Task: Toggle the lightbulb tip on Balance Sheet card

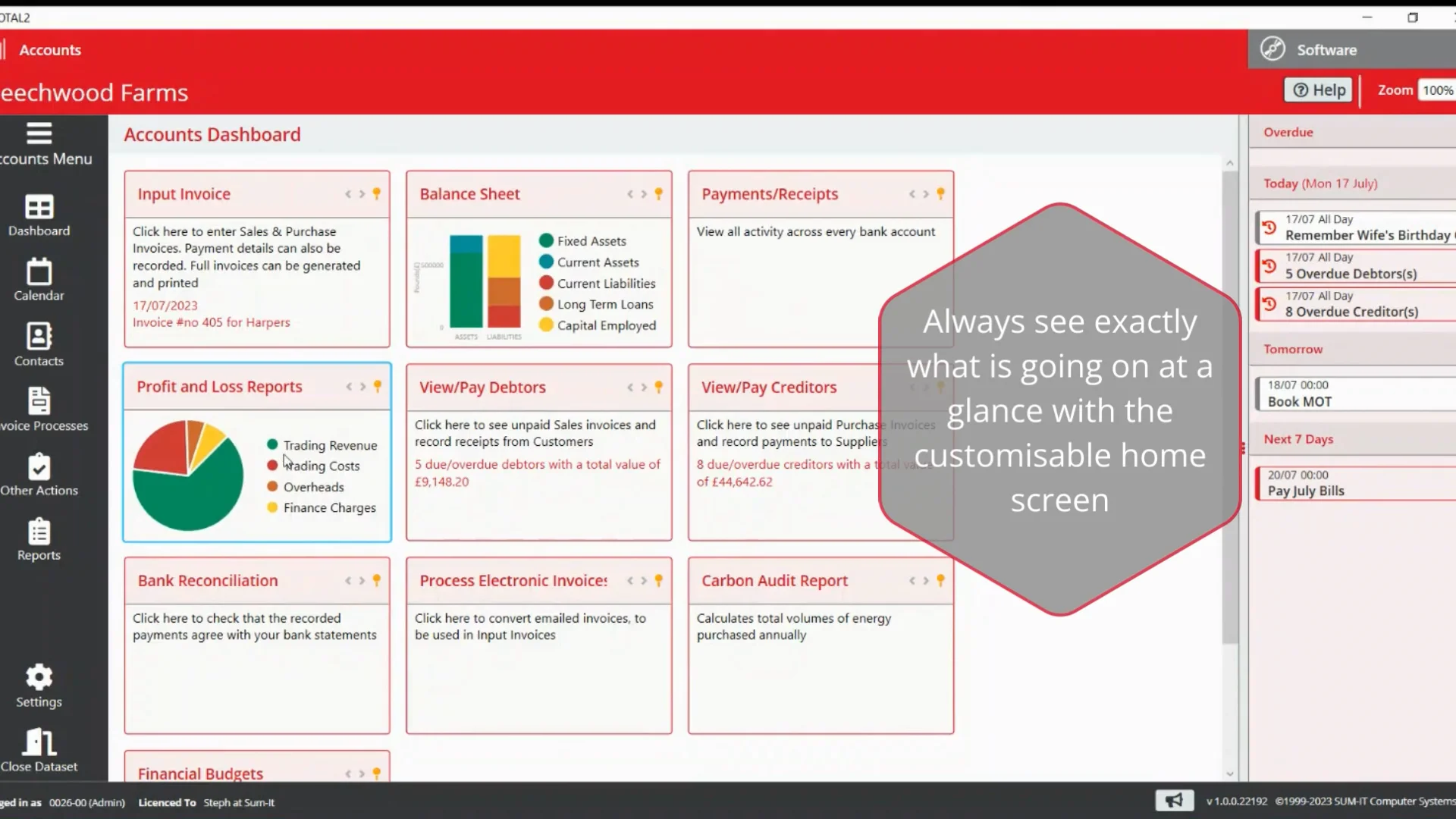Action: [x=659, y=193]
